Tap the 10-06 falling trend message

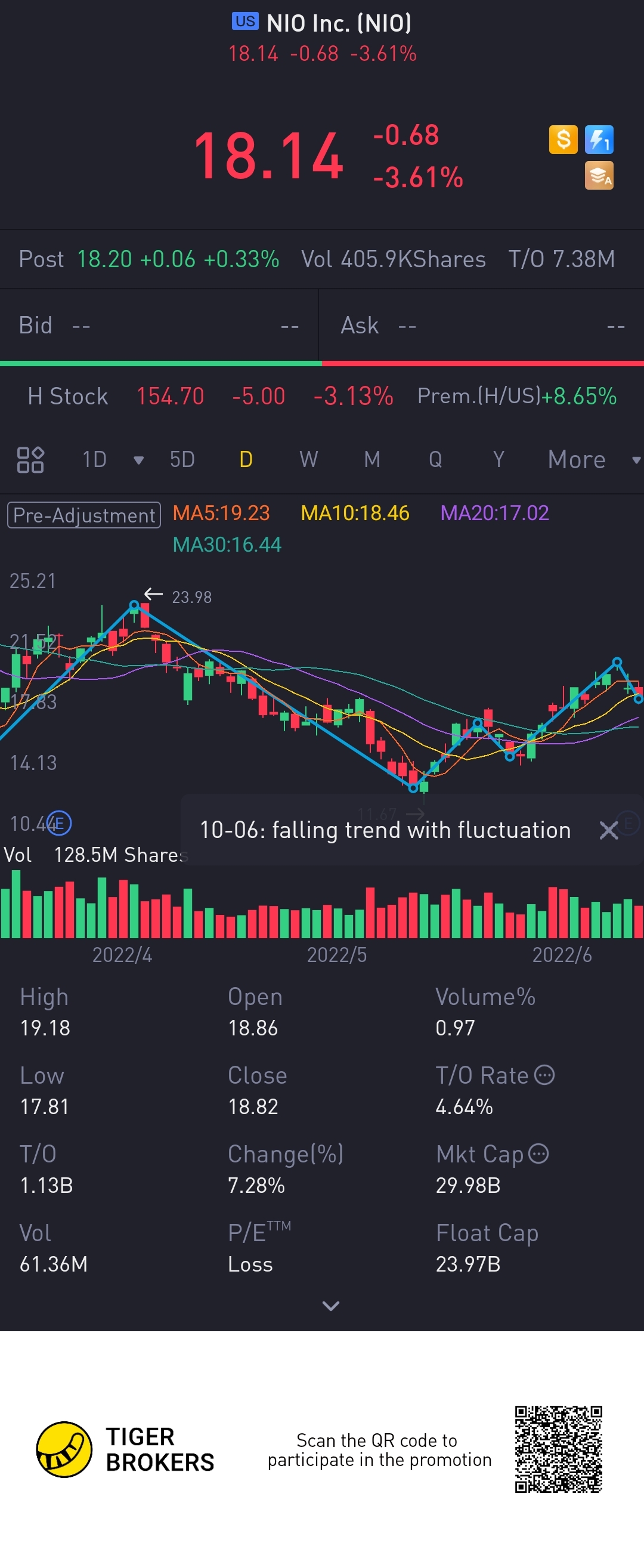(x=385, y=830)
